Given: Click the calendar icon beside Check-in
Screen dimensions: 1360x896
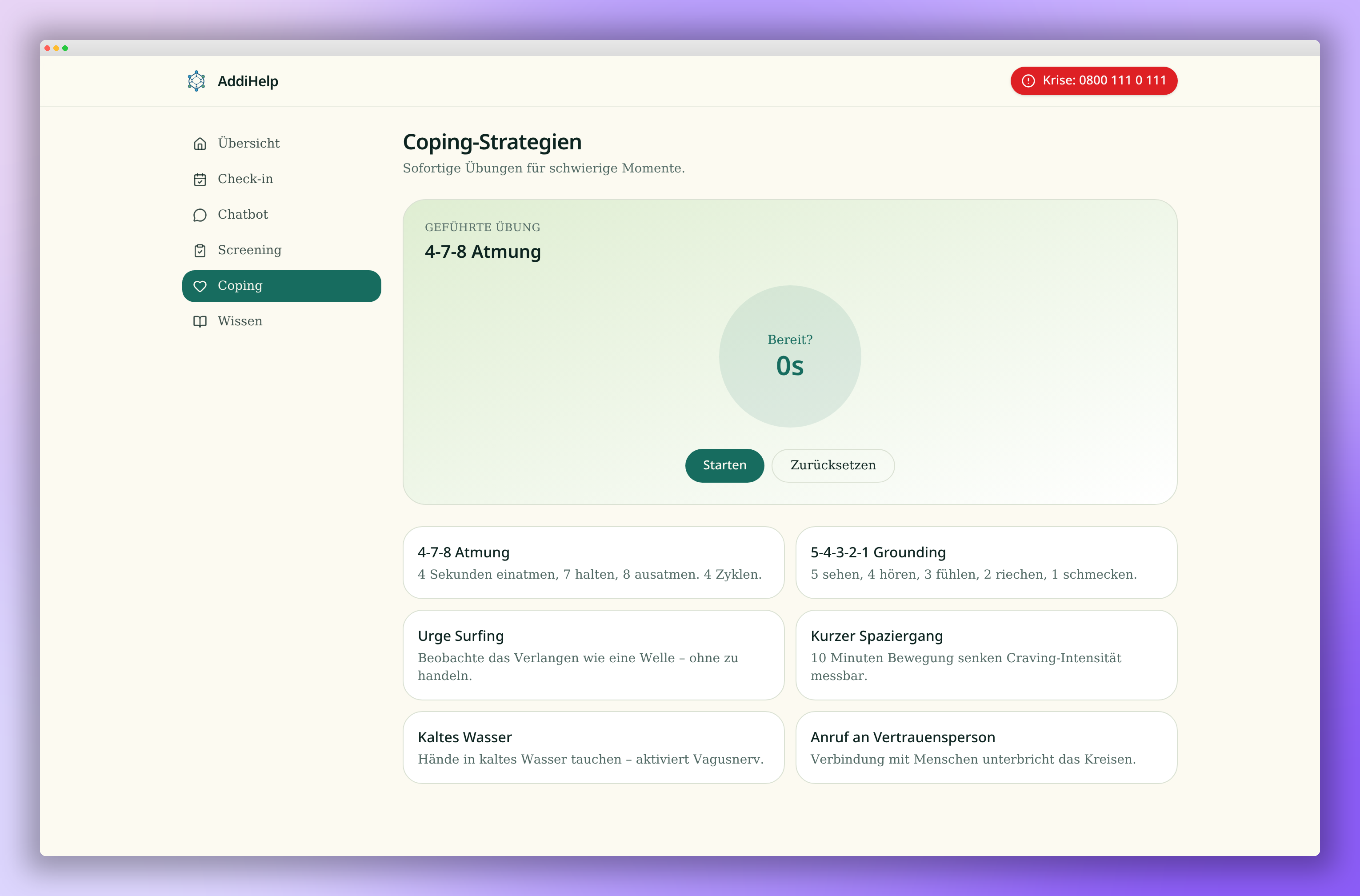Looking at the screenshot, I should 200,180.
